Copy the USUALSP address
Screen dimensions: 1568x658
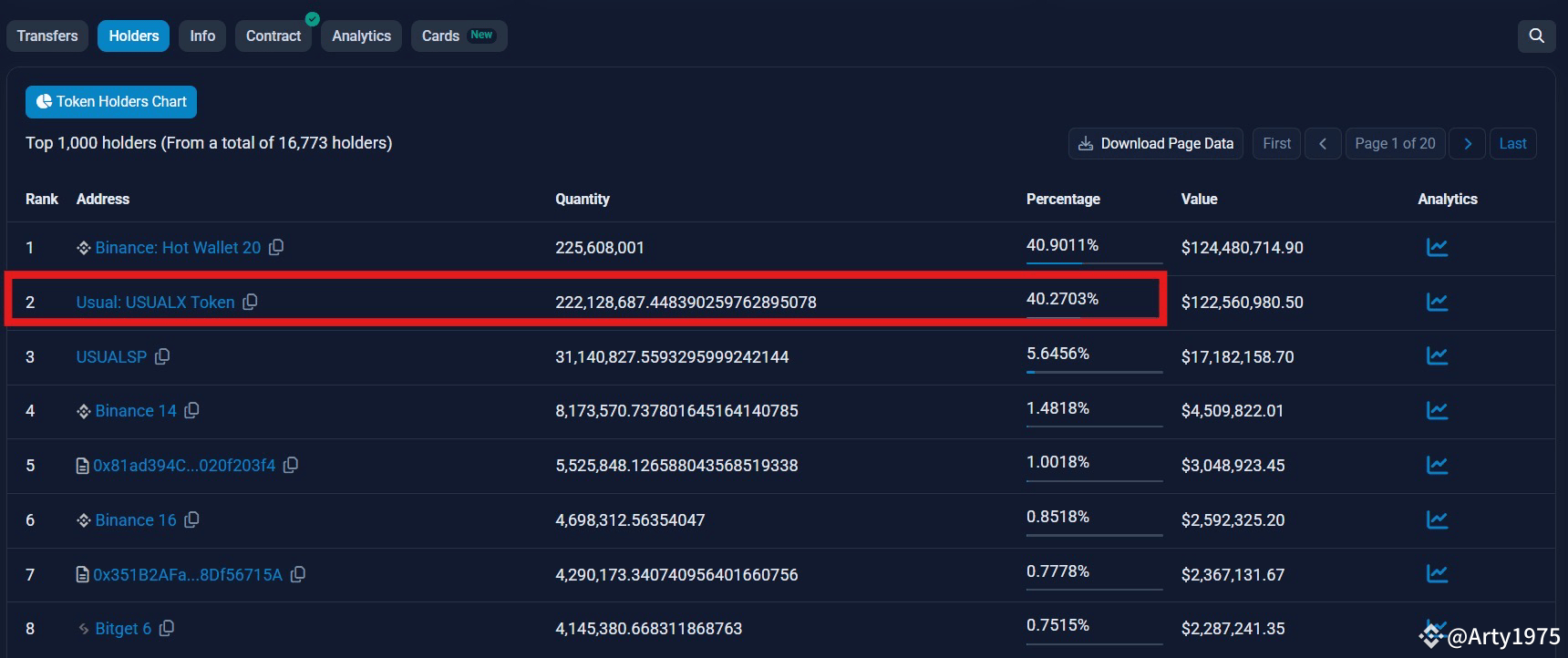162,356
